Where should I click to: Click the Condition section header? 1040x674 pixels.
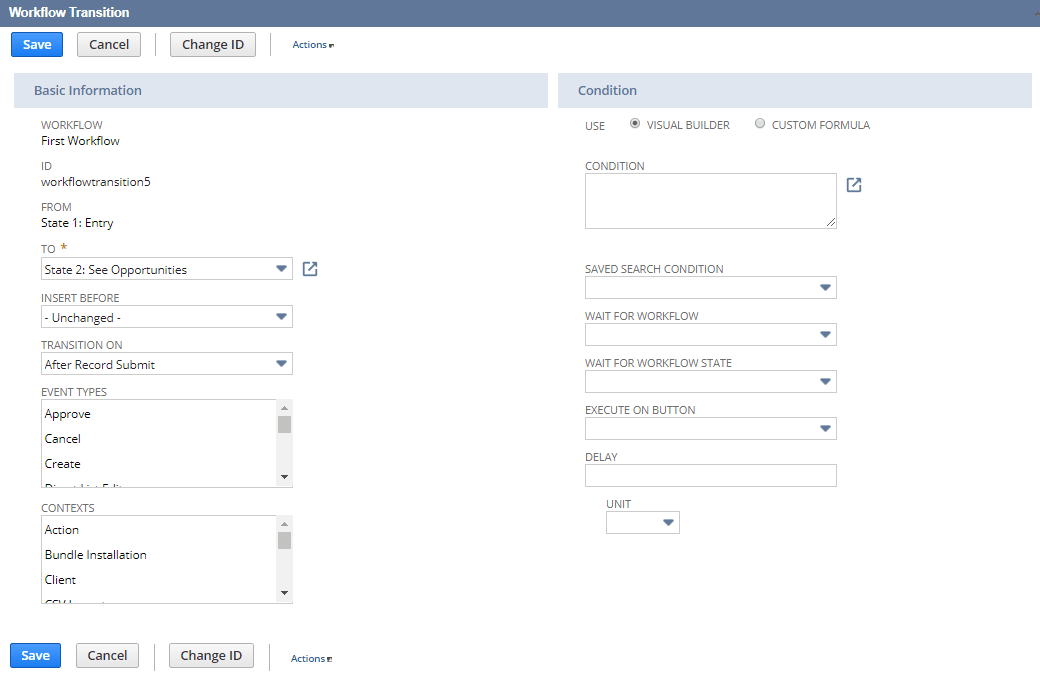(x=795, y=90)
